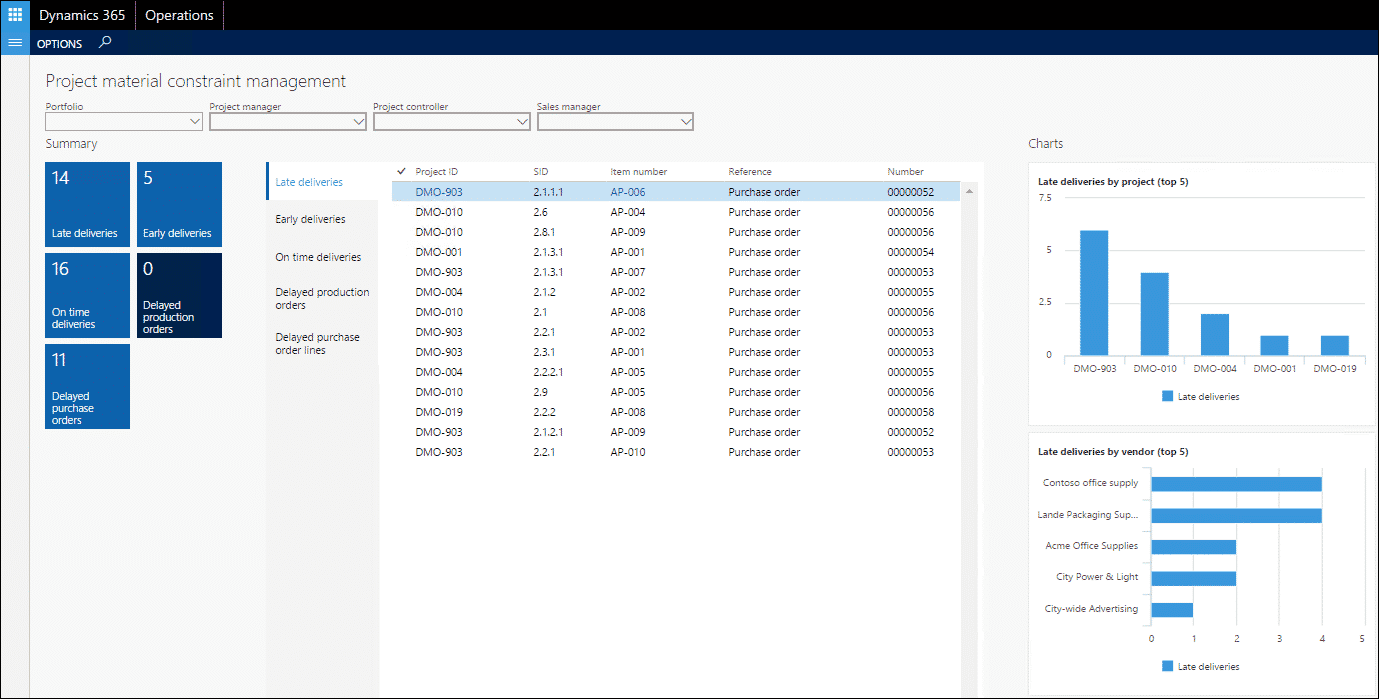Open the 16 On time deliveries tile
The image size is (1379, 699).
coord(87,295)
